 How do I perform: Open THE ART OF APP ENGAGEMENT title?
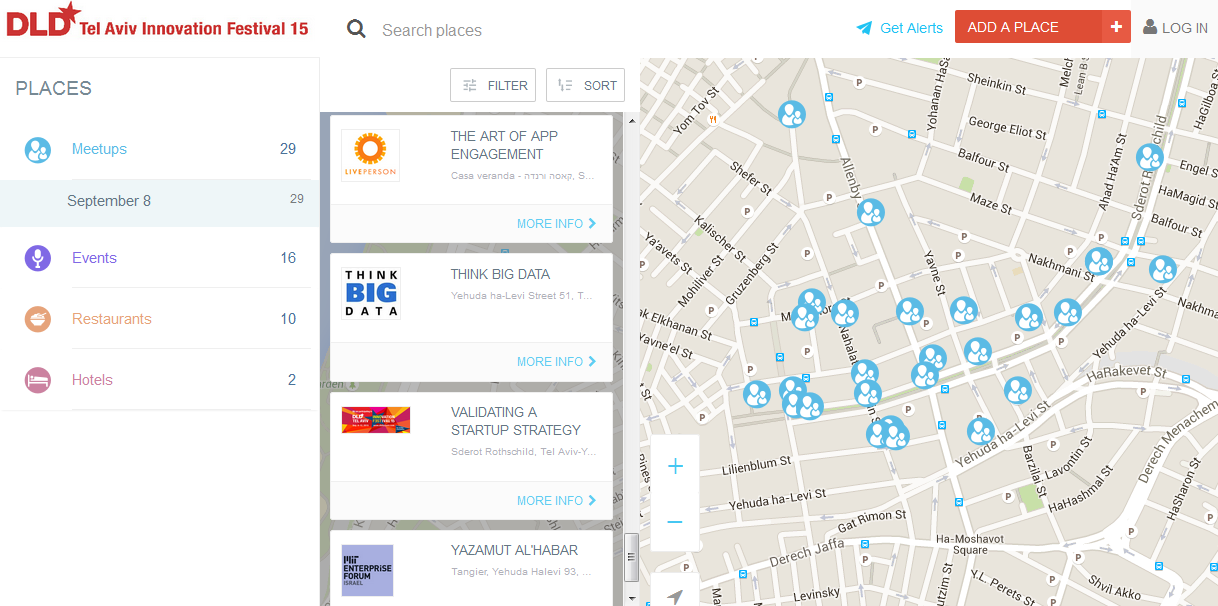[x=504, y=145]
